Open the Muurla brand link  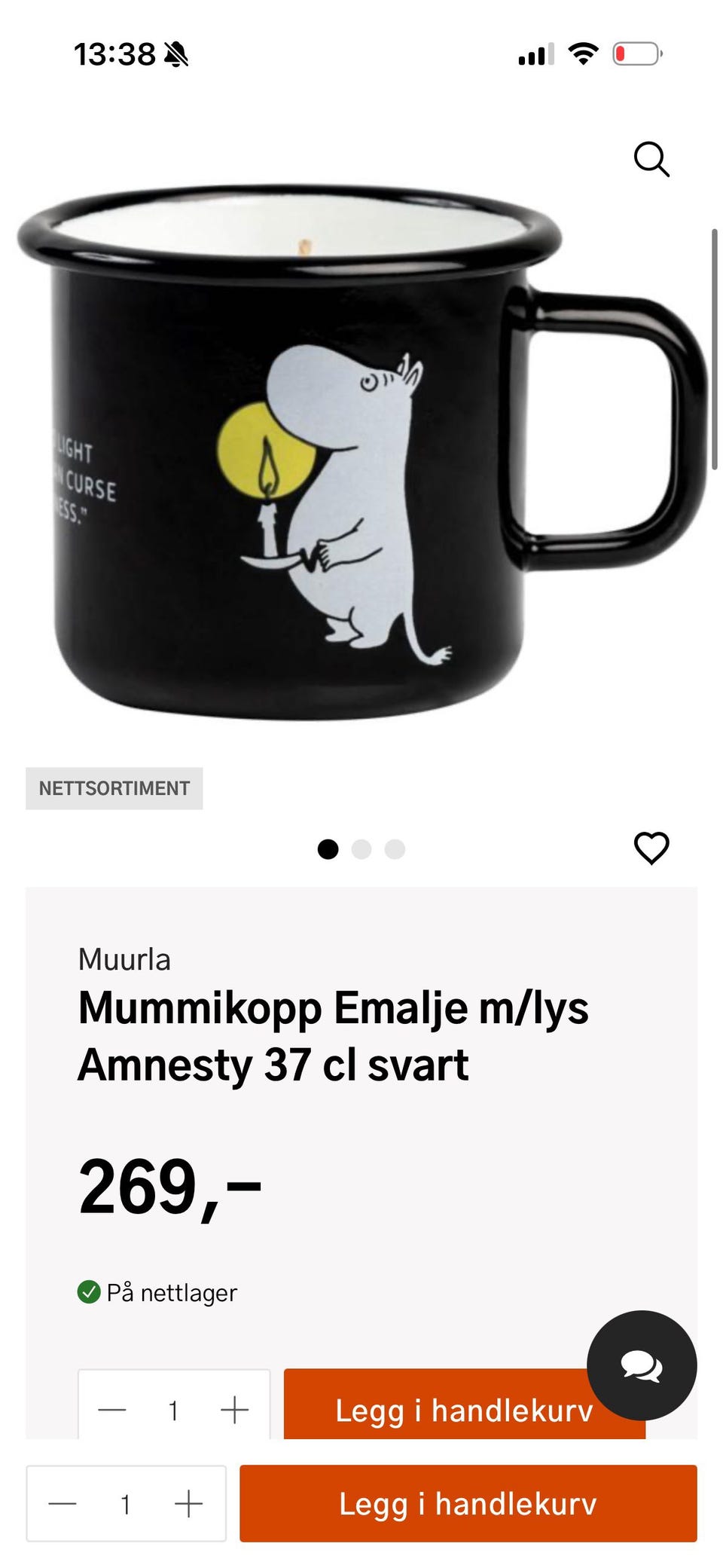(x=124, y=960)
